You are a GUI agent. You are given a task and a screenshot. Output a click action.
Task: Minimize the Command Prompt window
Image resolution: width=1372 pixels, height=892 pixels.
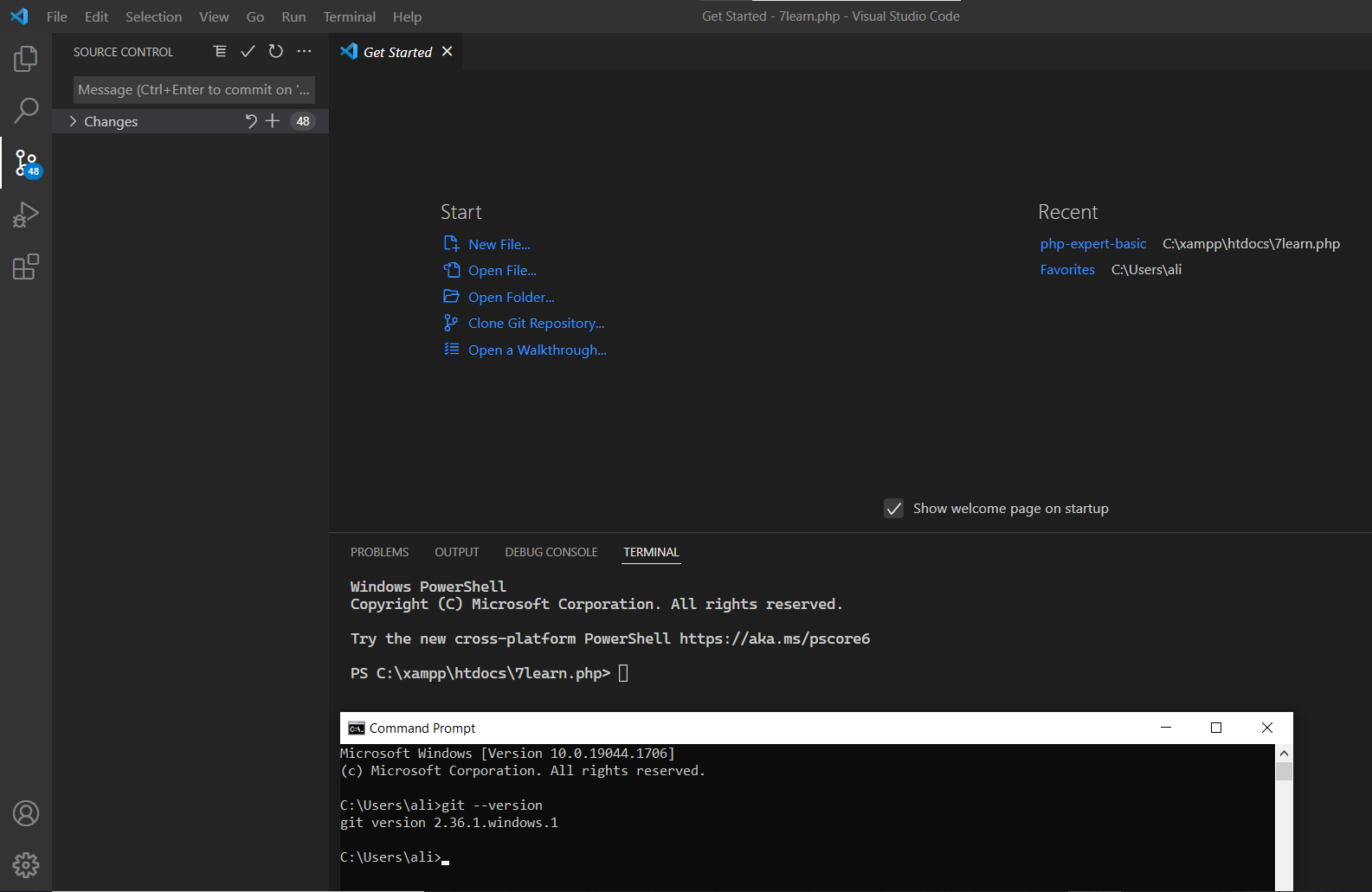(x=1166, y=728)
